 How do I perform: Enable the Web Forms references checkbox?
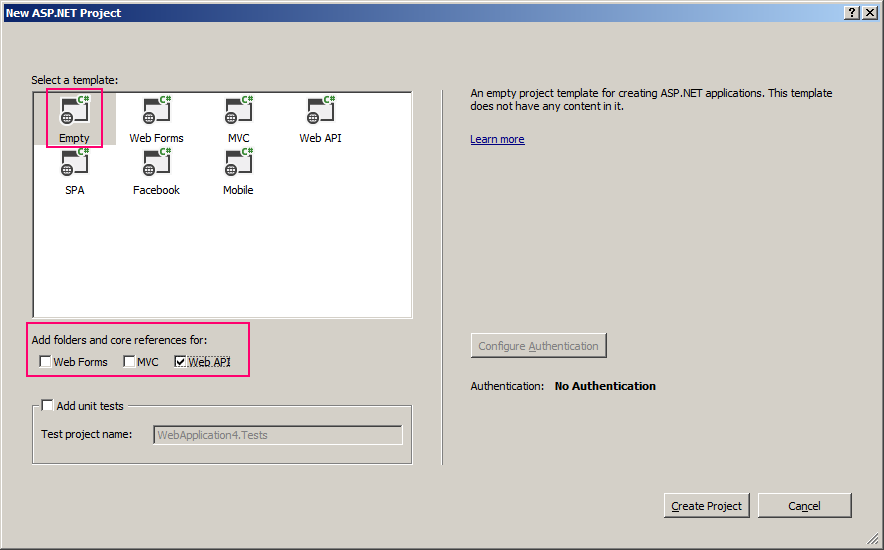coord(46,362)
